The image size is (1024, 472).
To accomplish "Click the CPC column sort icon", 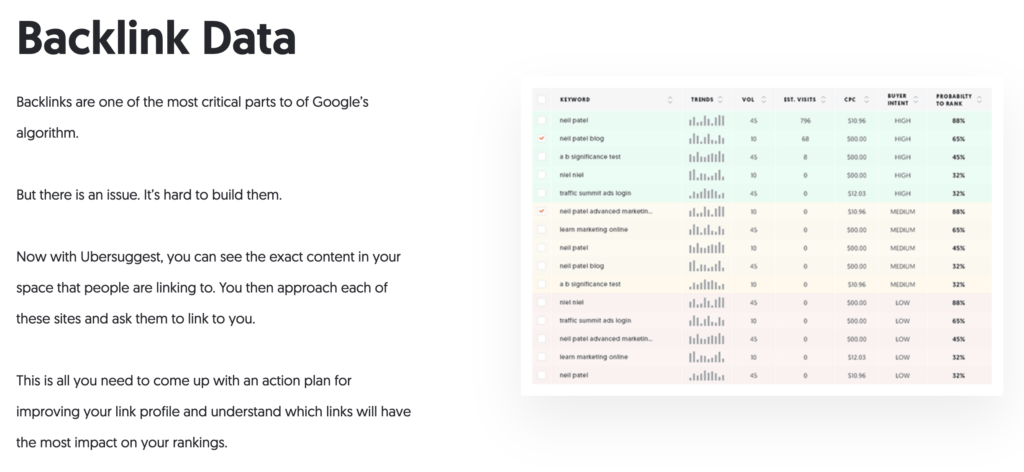I will coord(867,100).
